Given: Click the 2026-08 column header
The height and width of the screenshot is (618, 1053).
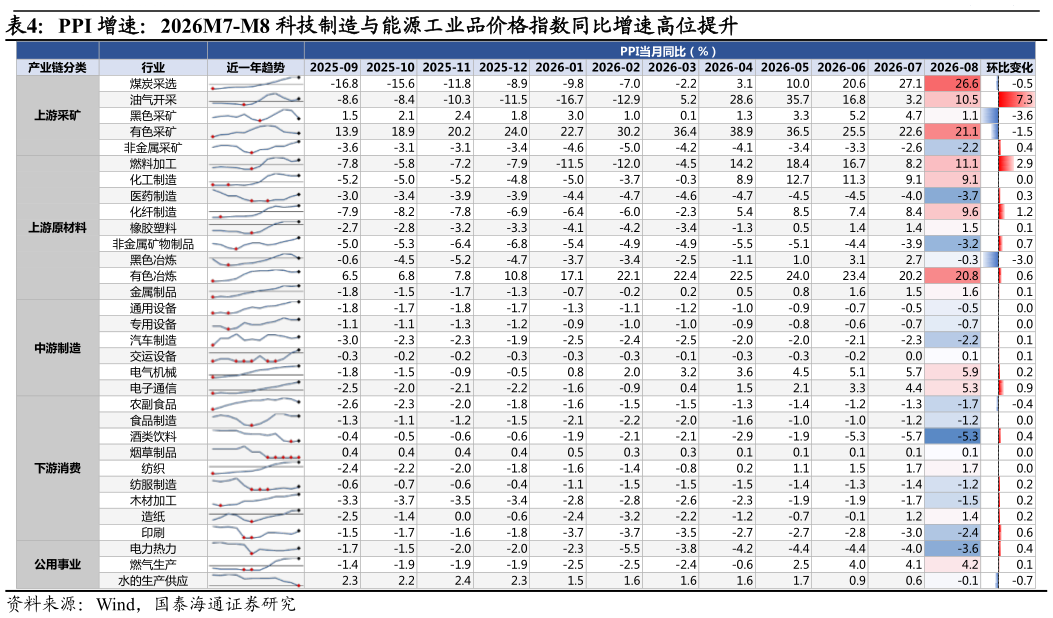Looking at the screenshot, I should click(x=954, y=67).
